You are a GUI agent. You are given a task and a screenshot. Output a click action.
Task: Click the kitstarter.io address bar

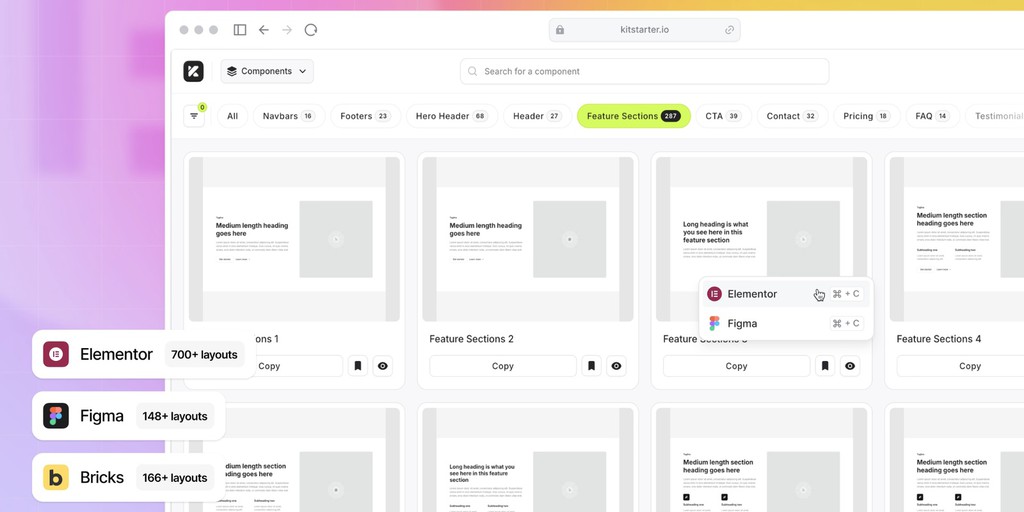pos(645,30)
